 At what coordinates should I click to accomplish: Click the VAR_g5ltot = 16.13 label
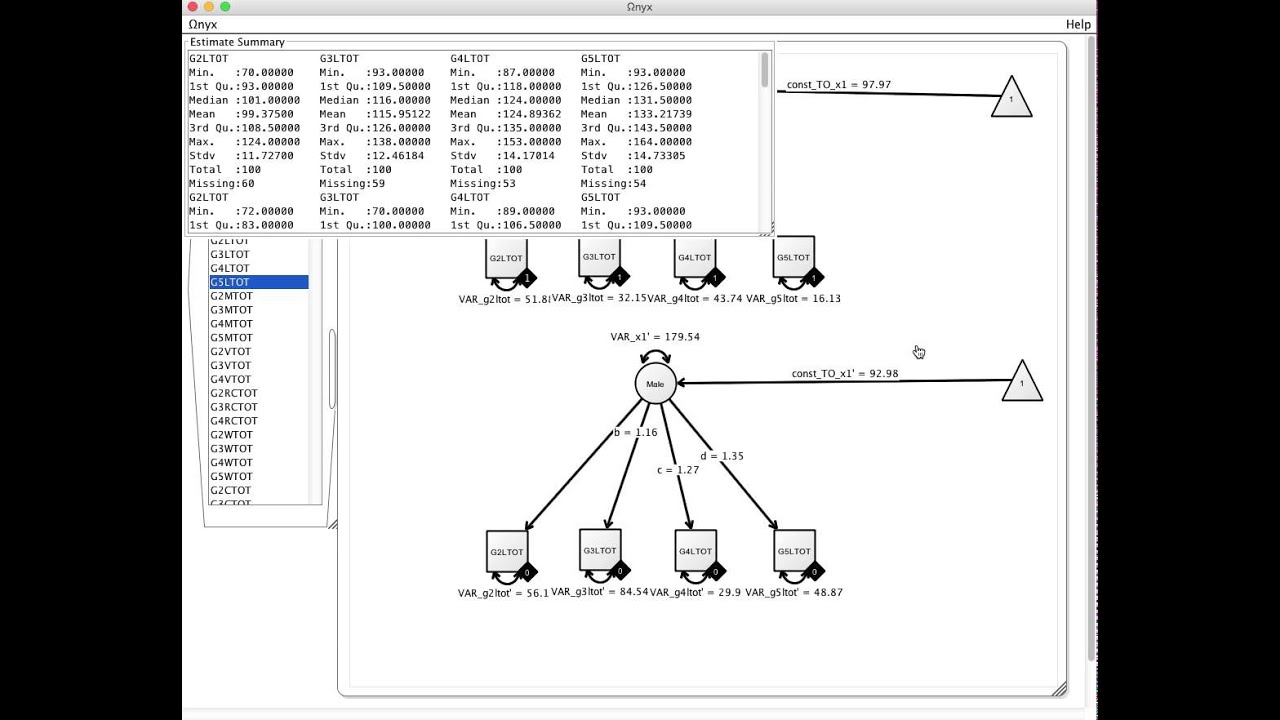pos(793,299)
